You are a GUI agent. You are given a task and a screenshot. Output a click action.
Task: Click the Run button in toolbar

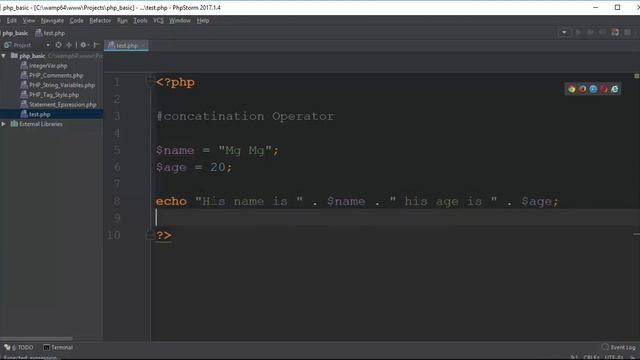(x=578, y=32)
